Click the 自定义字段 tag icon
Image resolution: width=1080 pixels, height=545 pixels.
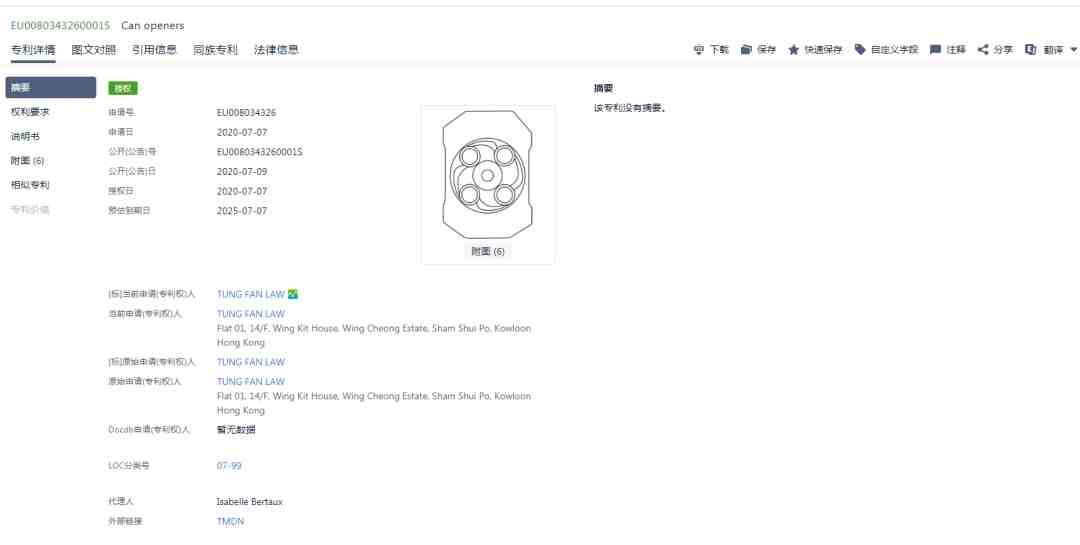[x=860, y=50]
